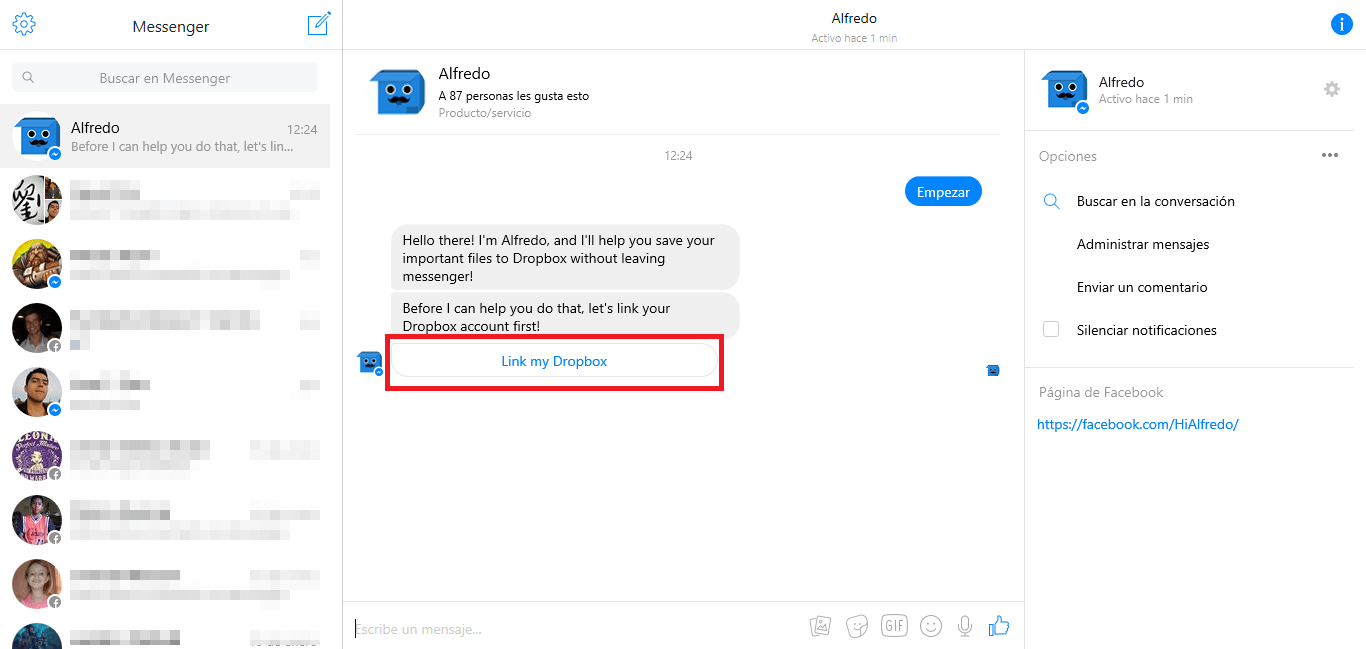Click 'Before I can help you' message bubble
Viewport: 1366px width, 649px height.
pos(565,316)
